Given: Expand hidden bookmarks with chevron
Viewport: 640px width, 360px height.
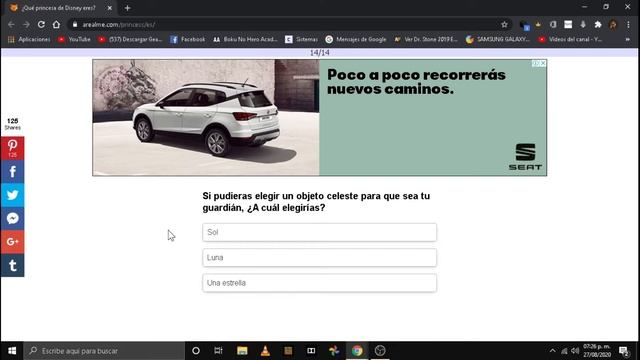Looking at the screenshot, I should [x=627, y=39].
